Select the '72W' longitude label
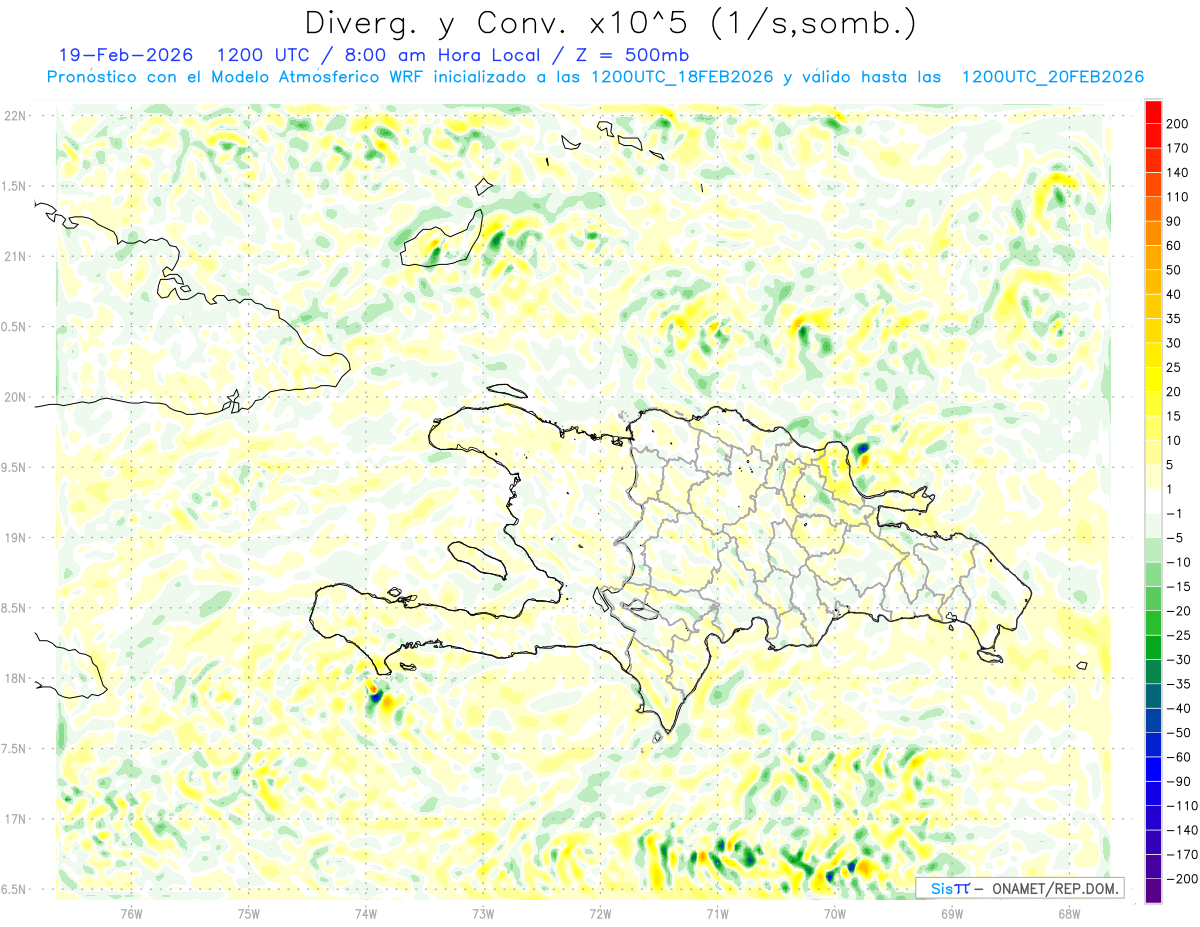 (600, 913)
